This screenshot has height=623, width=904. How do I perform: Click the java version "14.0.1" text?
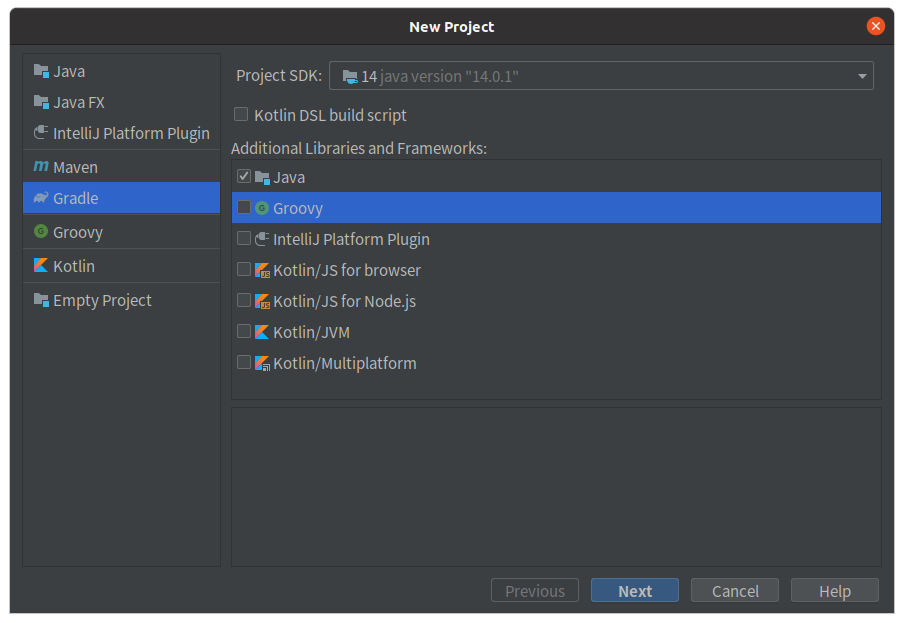coord(449,77)
